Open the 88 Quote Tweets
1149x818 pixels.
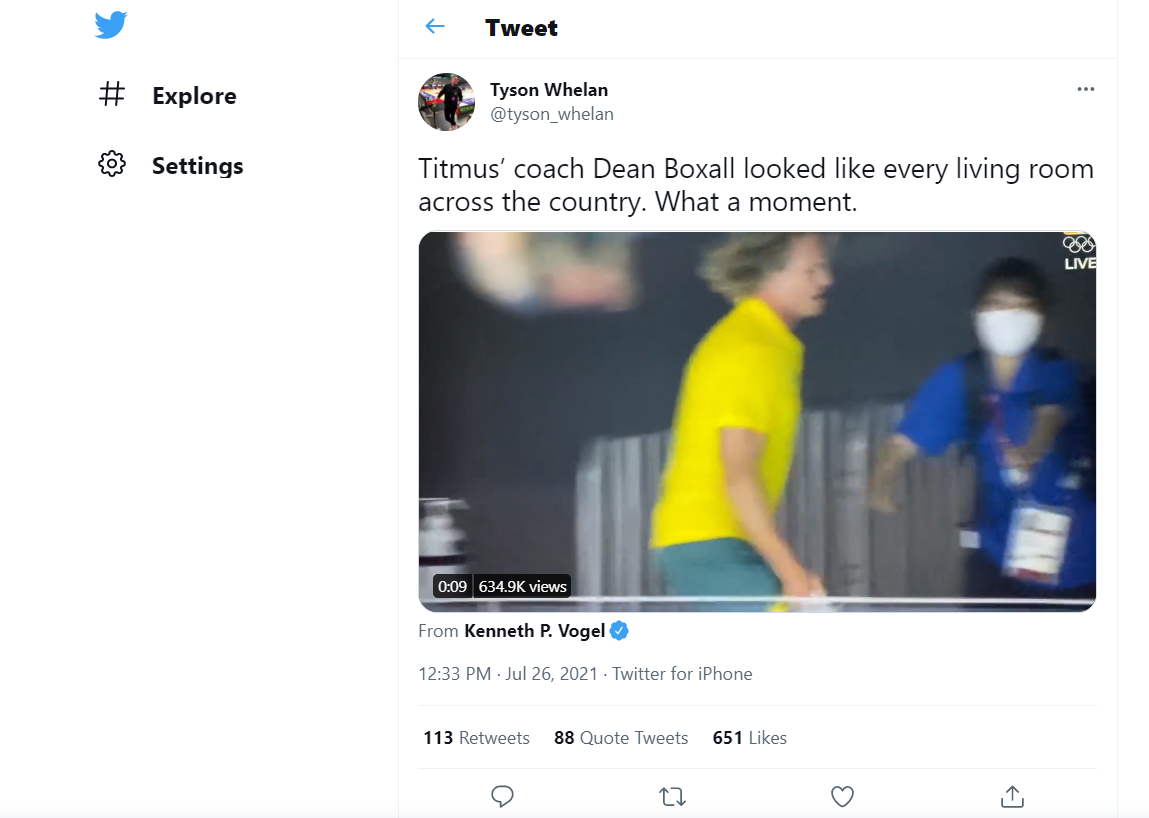pyautogui.click(x=620, y=737)
